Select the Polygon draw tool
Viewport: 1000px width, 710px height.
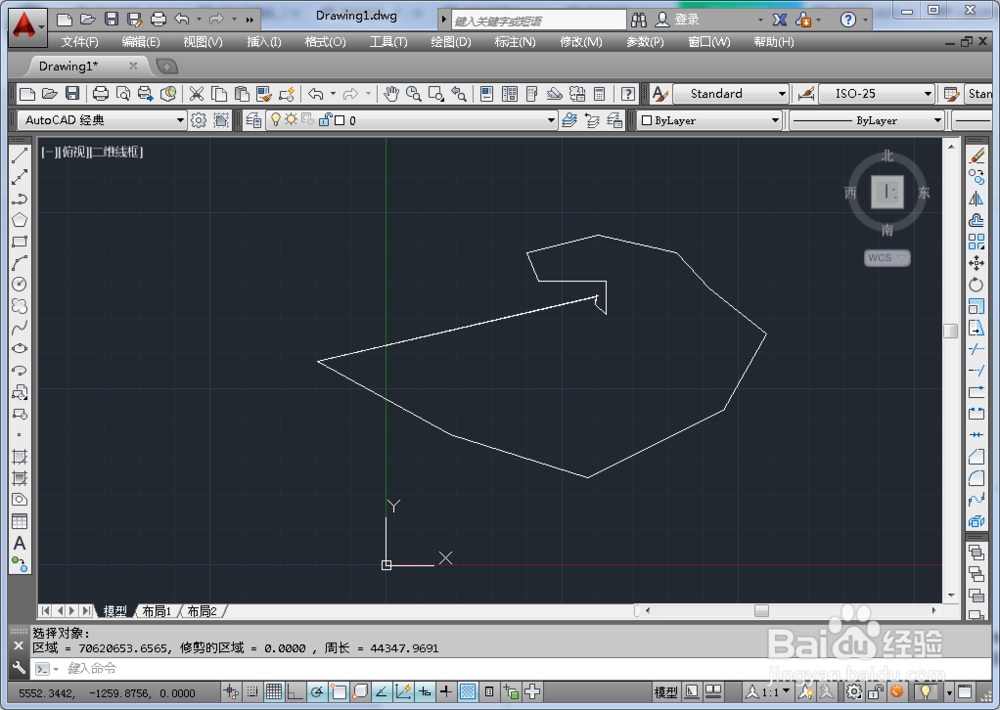[x=20, y=220]
